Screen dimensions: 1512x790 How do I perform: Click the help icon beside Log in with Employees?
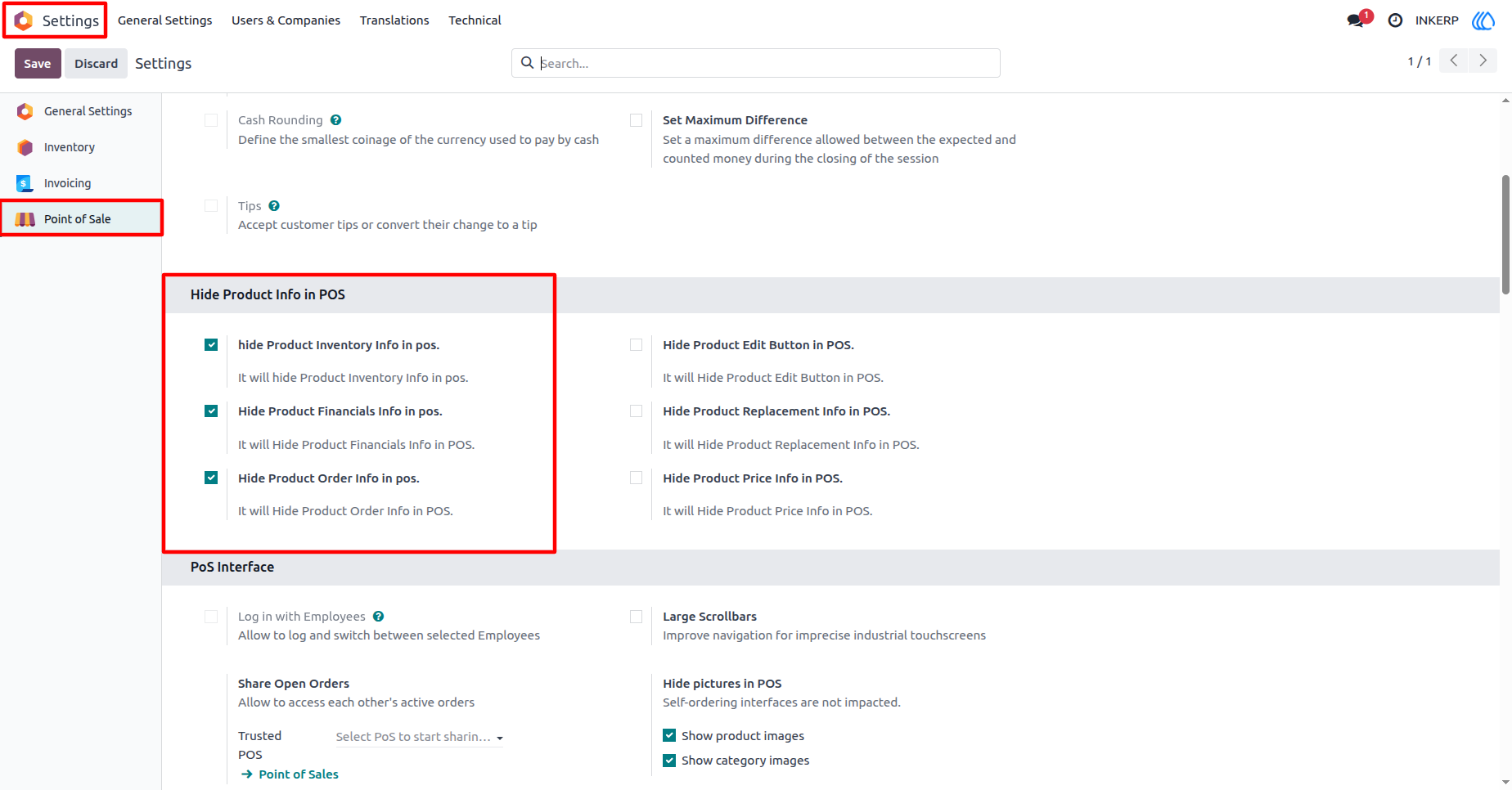pos(378,617)
